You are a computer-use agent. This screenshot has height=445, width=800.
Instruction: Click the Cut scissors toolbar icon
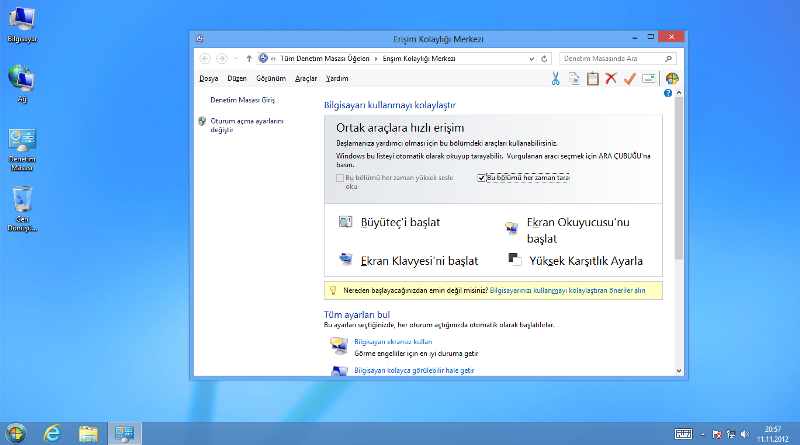click(x=556, y=79)
